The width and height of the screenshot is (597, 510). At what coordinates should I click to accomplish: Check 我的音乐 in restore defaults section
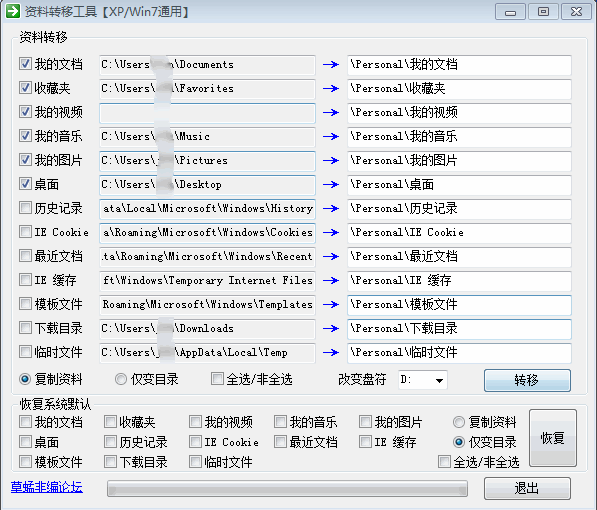point(280,422)
